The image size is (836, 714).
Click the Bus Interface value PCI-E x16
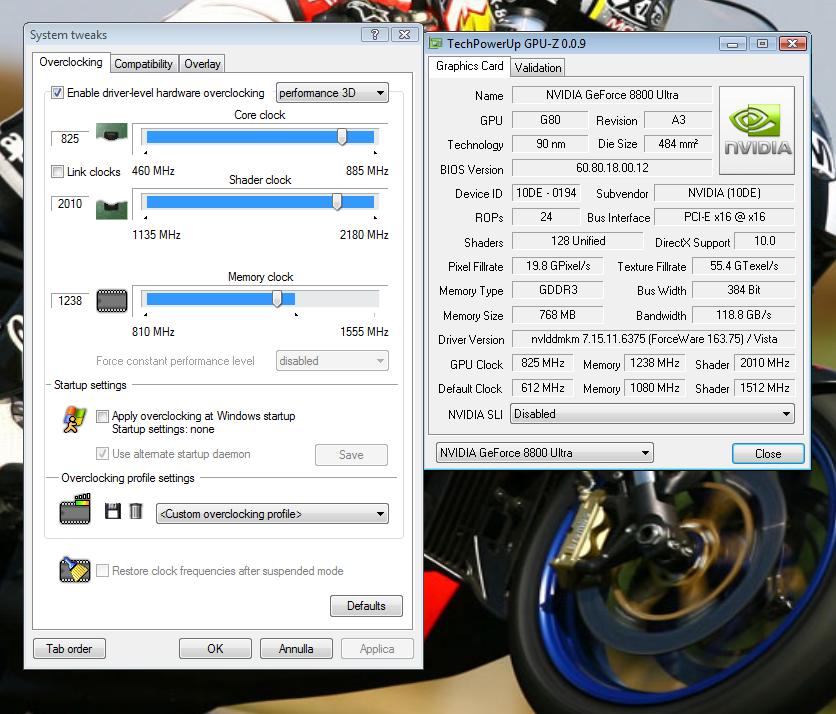point(725,217)
